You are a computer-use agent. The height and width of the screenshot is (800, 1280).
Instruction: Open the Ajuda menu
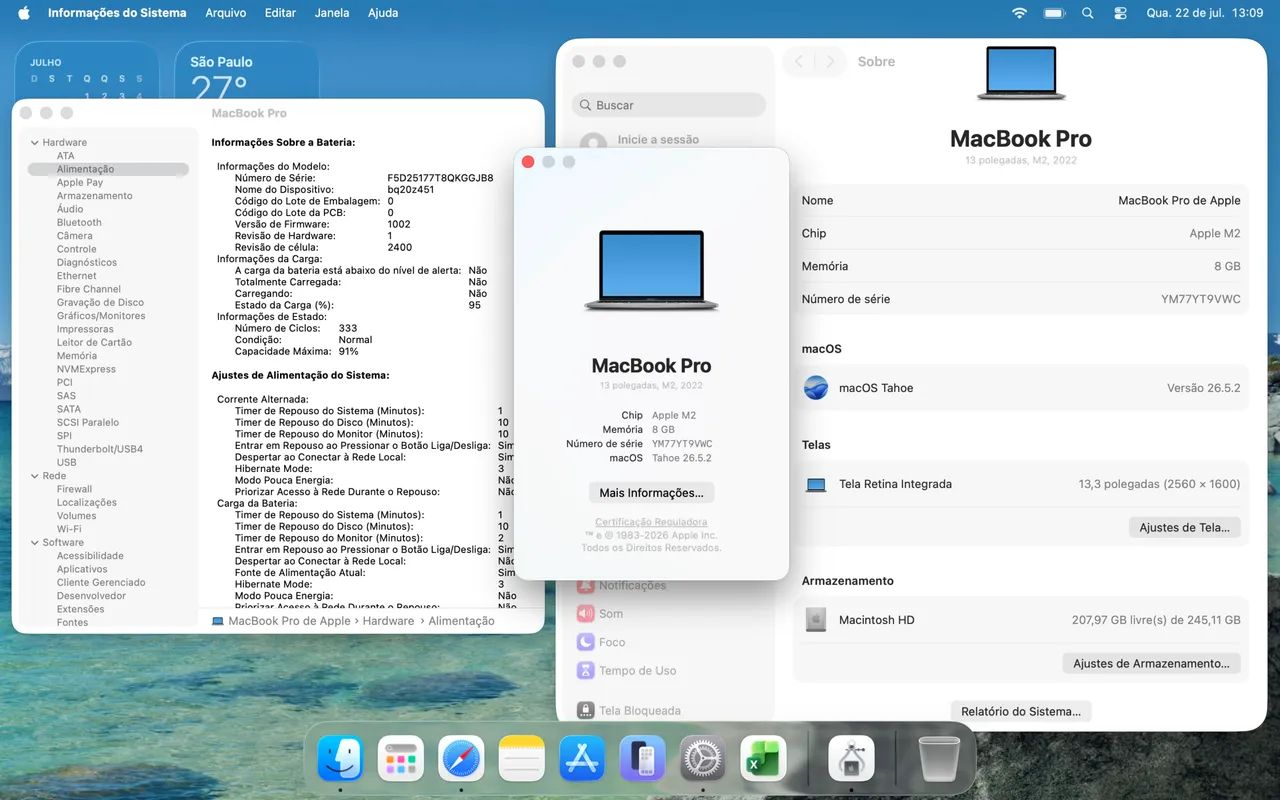(x=383, y=13)
